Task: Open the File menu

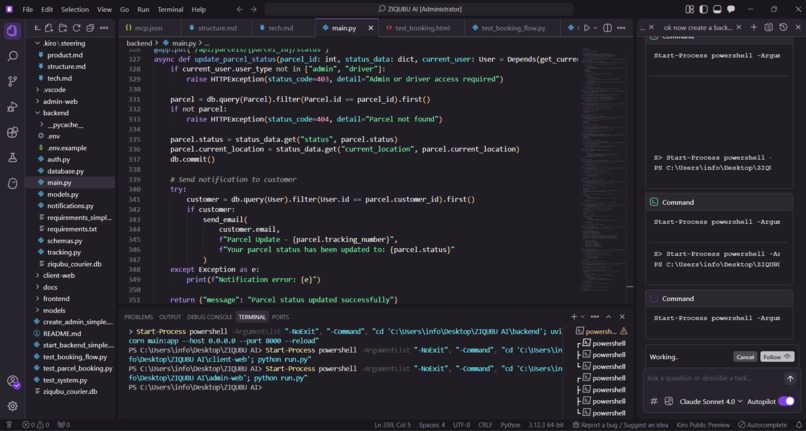Action: [x=27, y=9]
